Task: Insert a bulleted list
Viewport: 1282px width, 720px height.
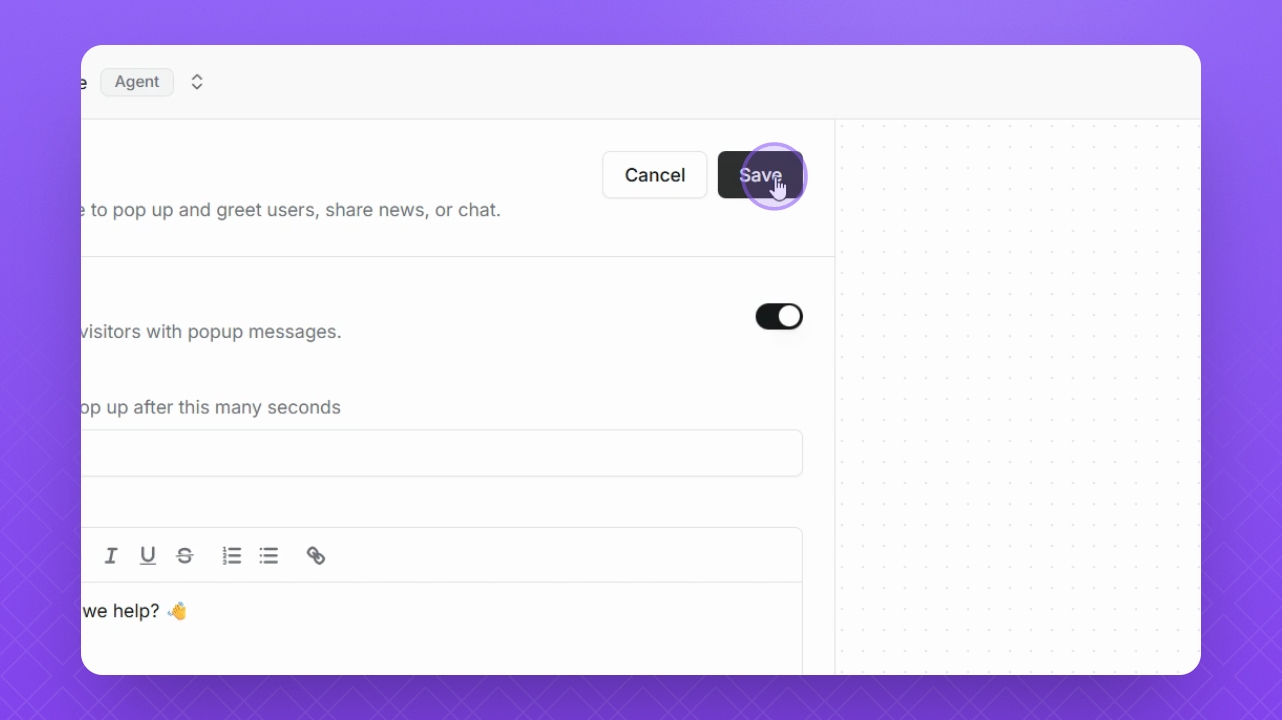Action: [269, 555]
